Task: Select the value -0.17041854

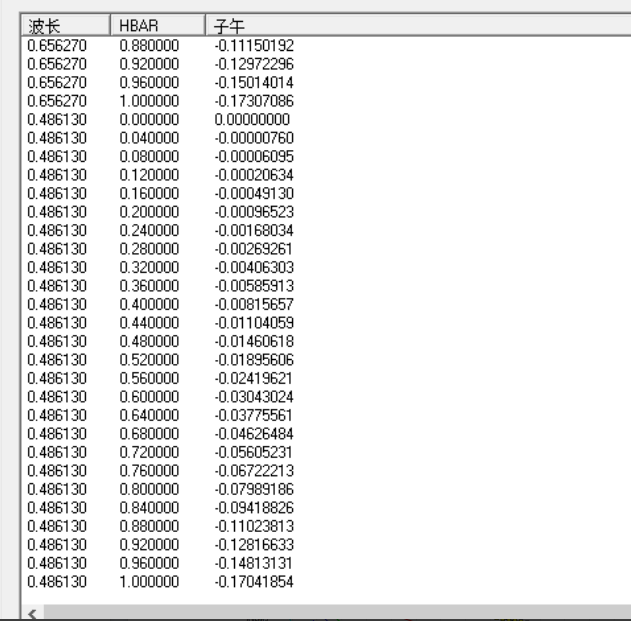Action: [x=254, y=582]
